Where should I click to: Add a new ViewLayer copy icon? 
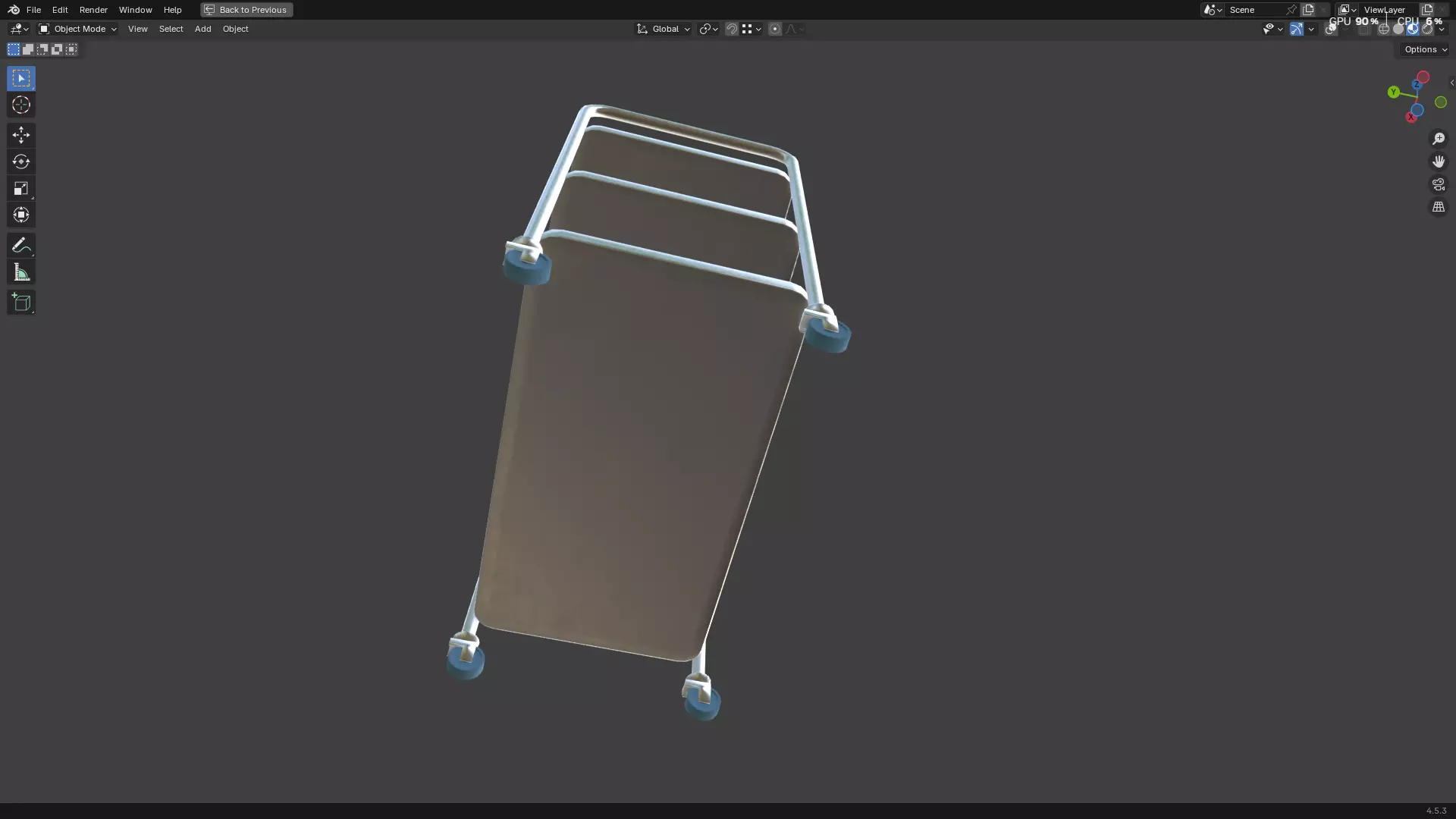click(1427, 10)
